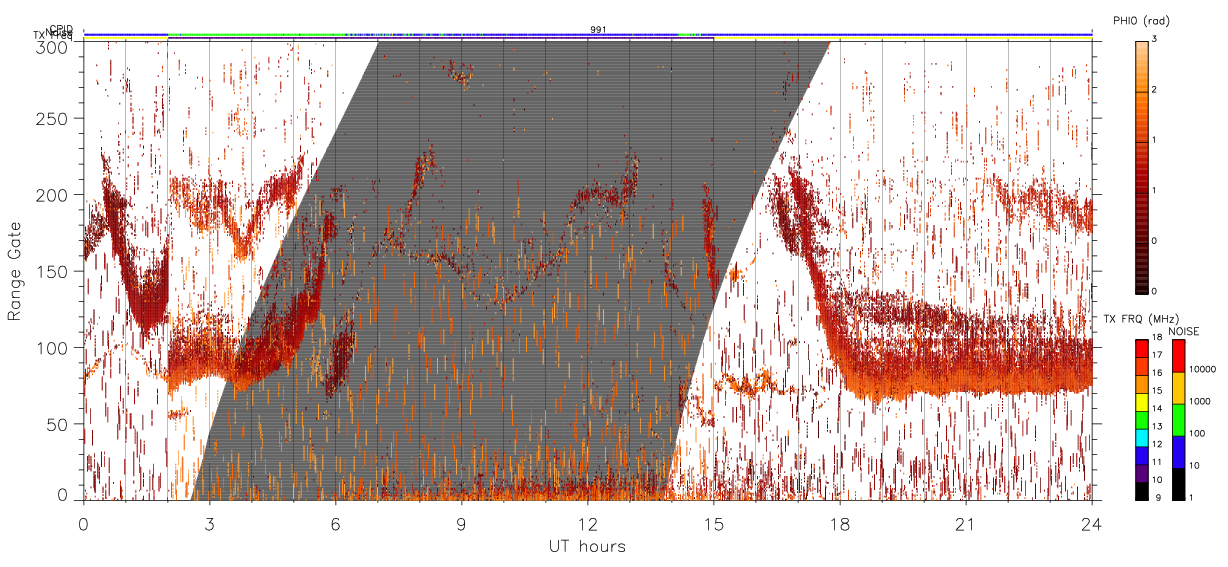This screenshot has height=567, width=1228.
Task: Click the x-axis tick label '15'
Action: 714,523
